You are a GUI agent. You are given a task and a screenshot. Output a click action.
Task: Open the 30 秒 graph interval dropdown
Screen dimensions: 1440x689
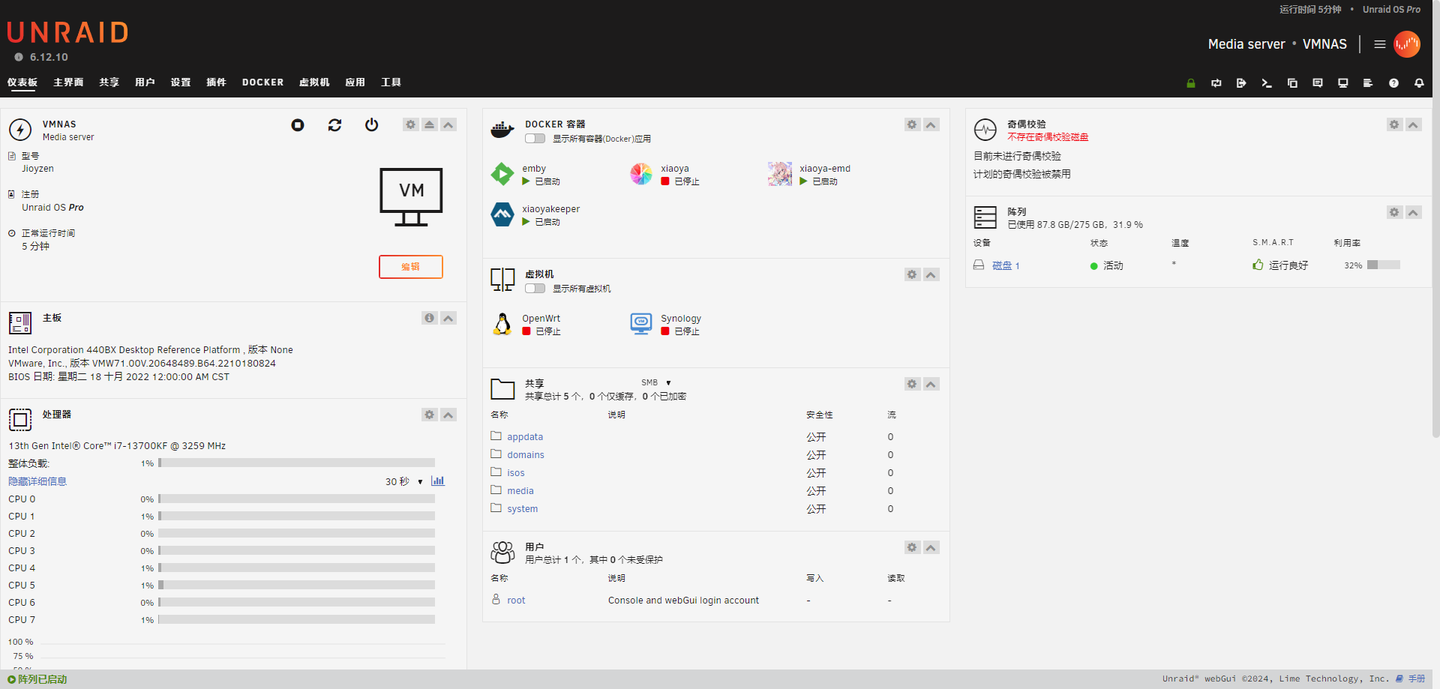point(404,481)
